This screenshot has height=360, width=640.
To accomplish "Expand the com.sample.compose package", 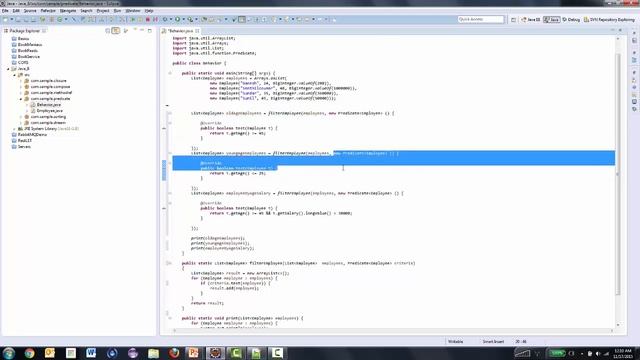I will (x=21, y=87).
